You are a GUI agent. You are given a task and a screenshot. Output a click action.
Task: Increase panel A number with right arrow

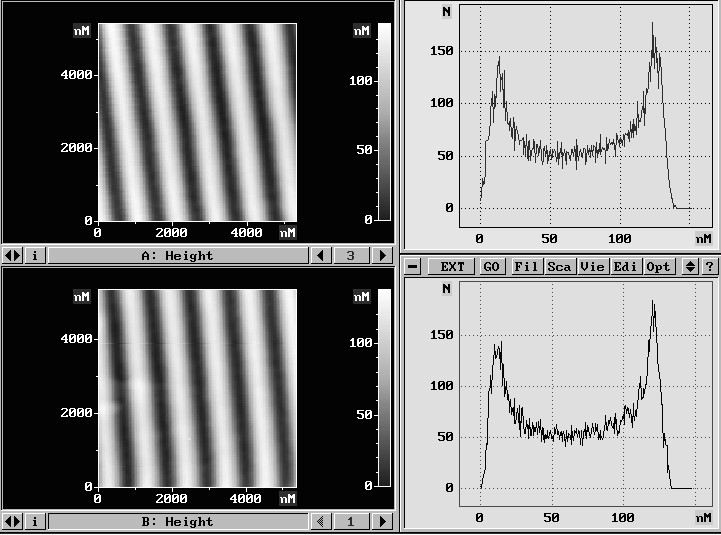pos(381,256)
